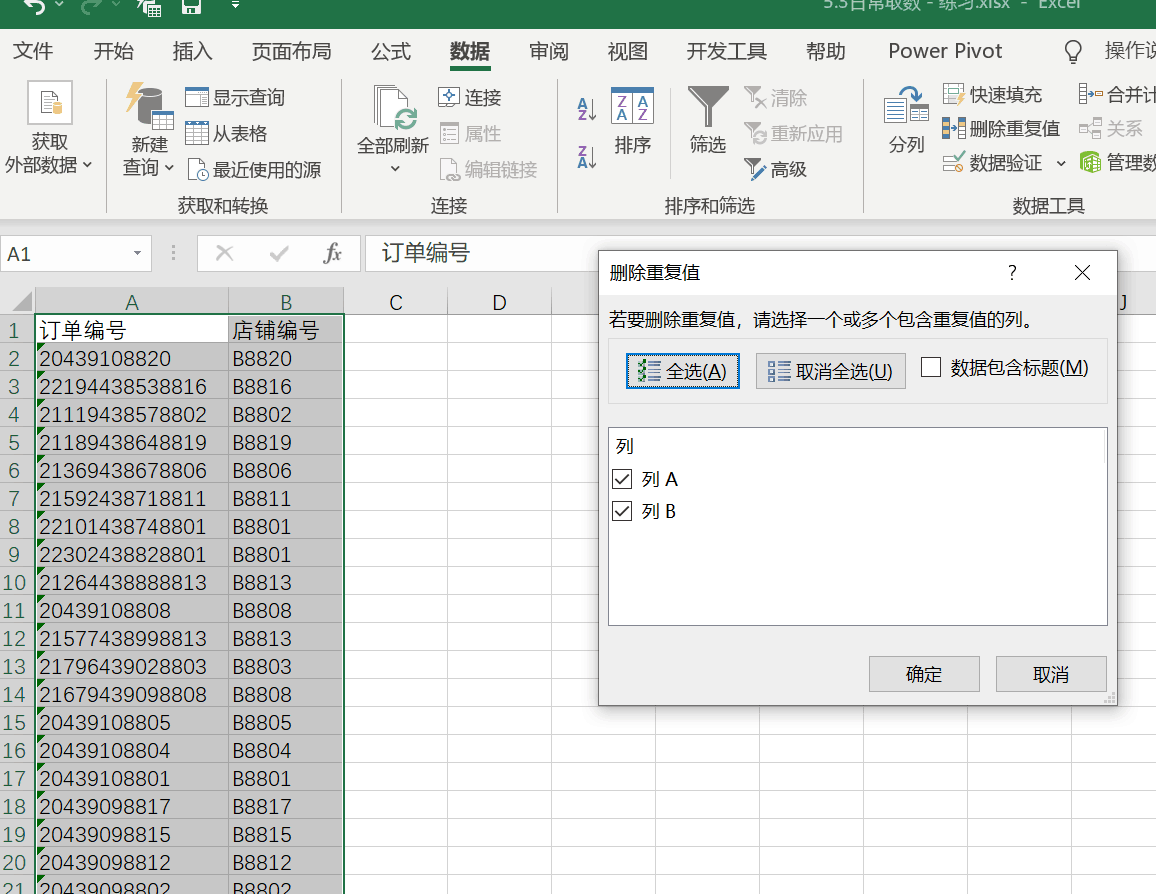Switch to the Insert (插入) tab
Screen dimensions: 1156x894
coord(192,51)
